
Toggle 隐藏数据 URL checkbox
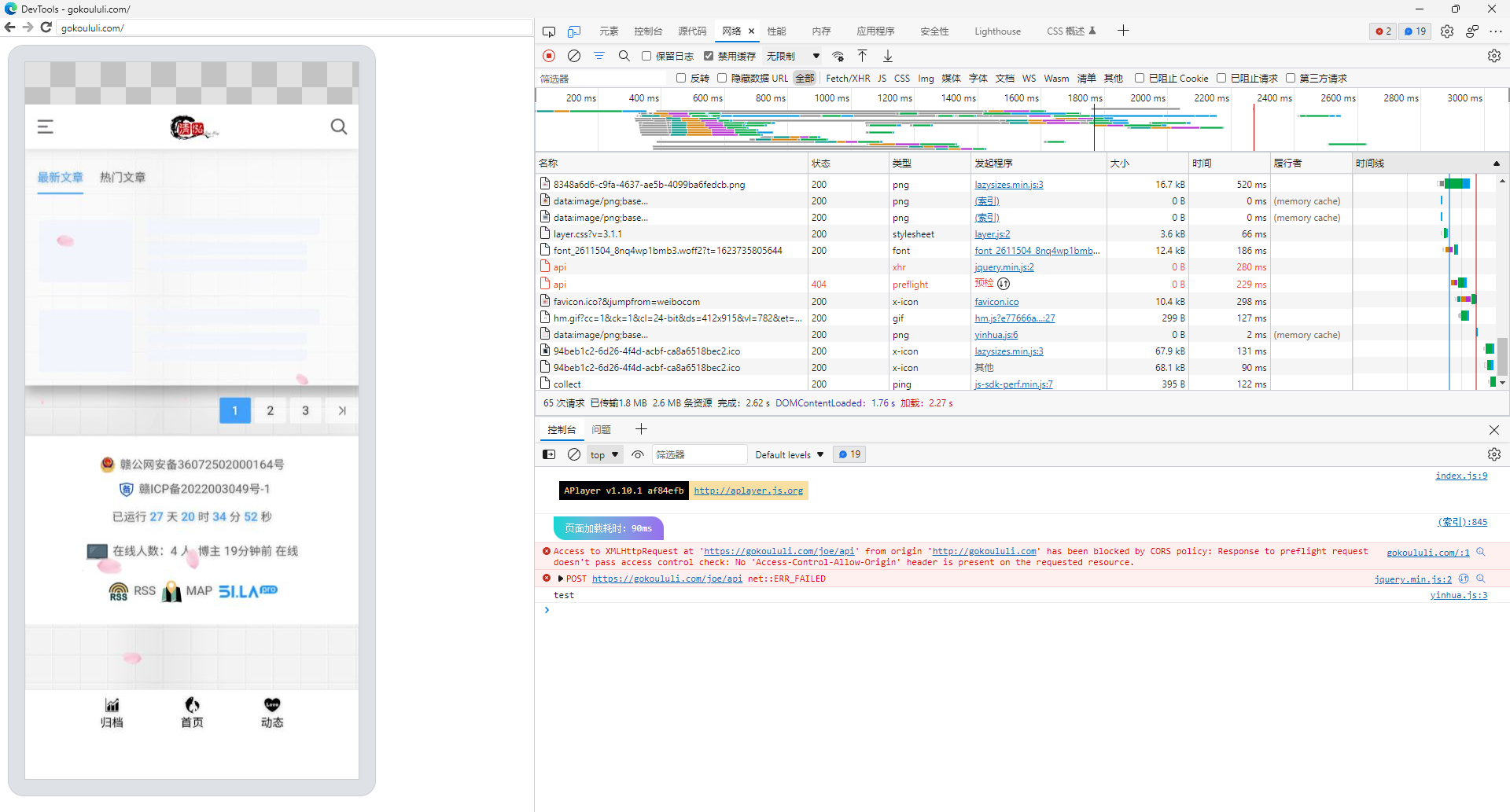(722, 78)
